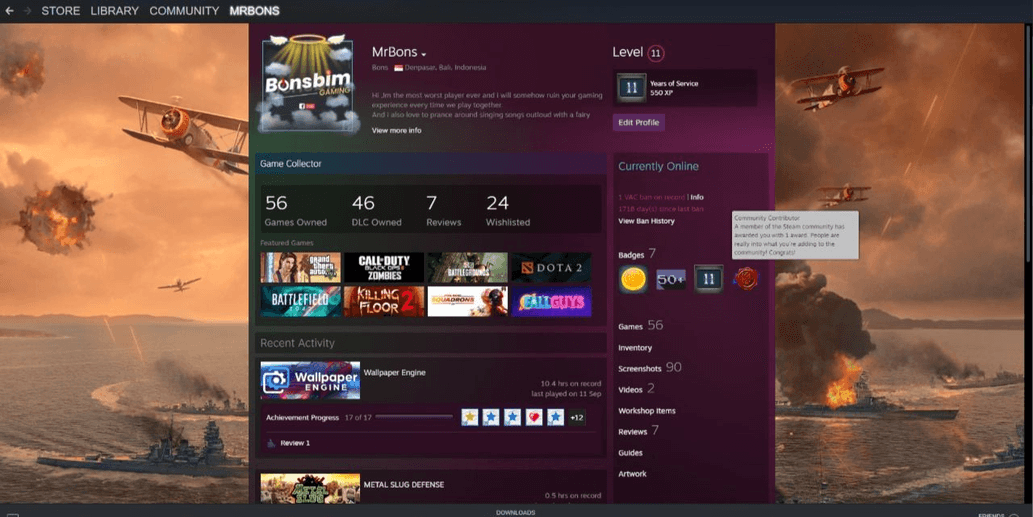Screen dimensions: 1033x517
Task: Click 56 Games Owned stat
Action: pyautogui.click(x=295, y=211)
